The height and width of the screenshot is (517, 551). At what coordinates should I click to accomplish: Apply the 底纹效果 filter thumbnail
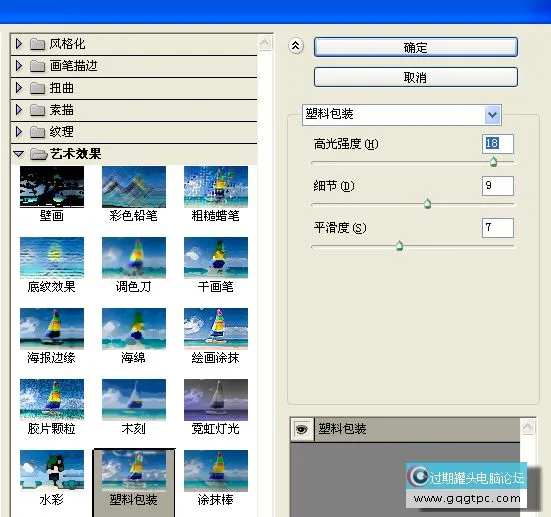(x=52, y=258)
